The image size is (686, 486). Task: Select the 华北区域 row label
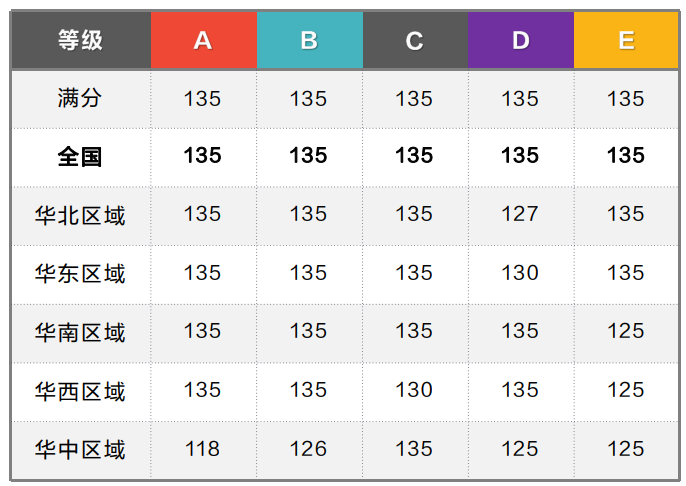81,214
